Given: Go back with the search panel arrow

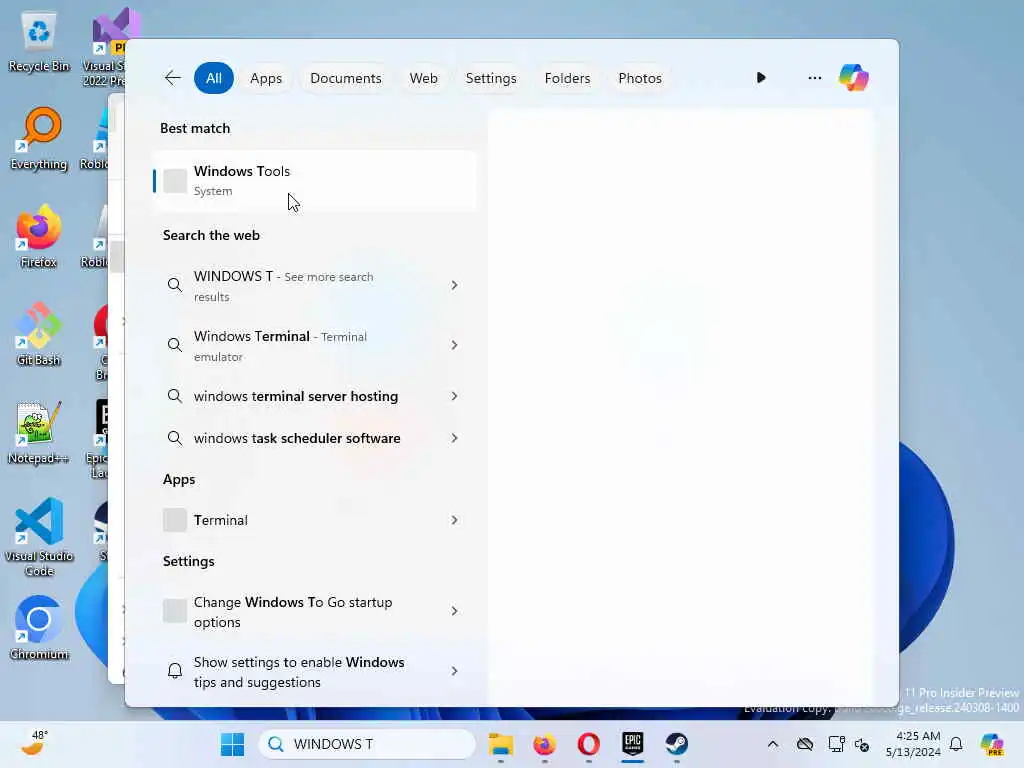Looking at the screenshot, I should tap(172, 78).
